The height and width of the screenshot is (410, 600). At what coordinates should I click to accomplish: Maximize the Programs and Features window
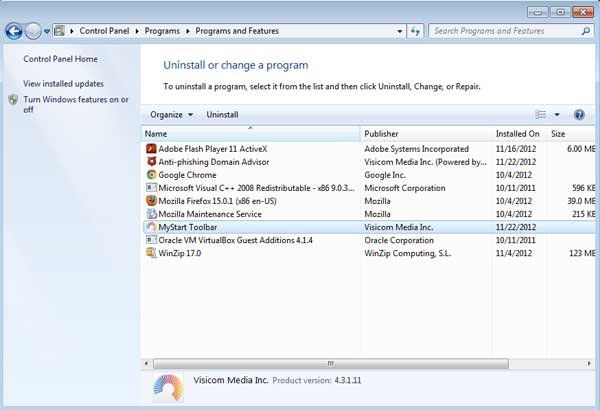click(560, 12)
